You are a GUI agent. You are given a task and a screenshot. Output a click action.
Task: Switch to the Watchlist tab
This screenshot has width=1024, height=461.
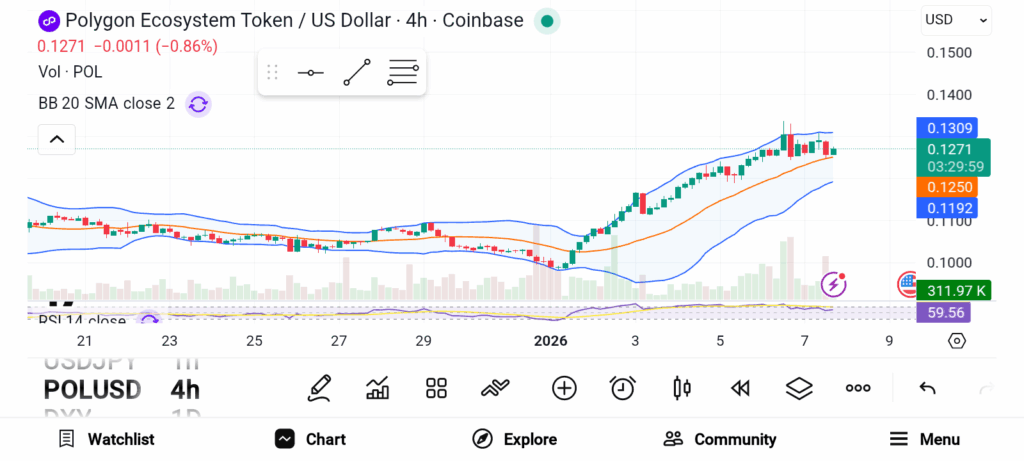[106, 439]
